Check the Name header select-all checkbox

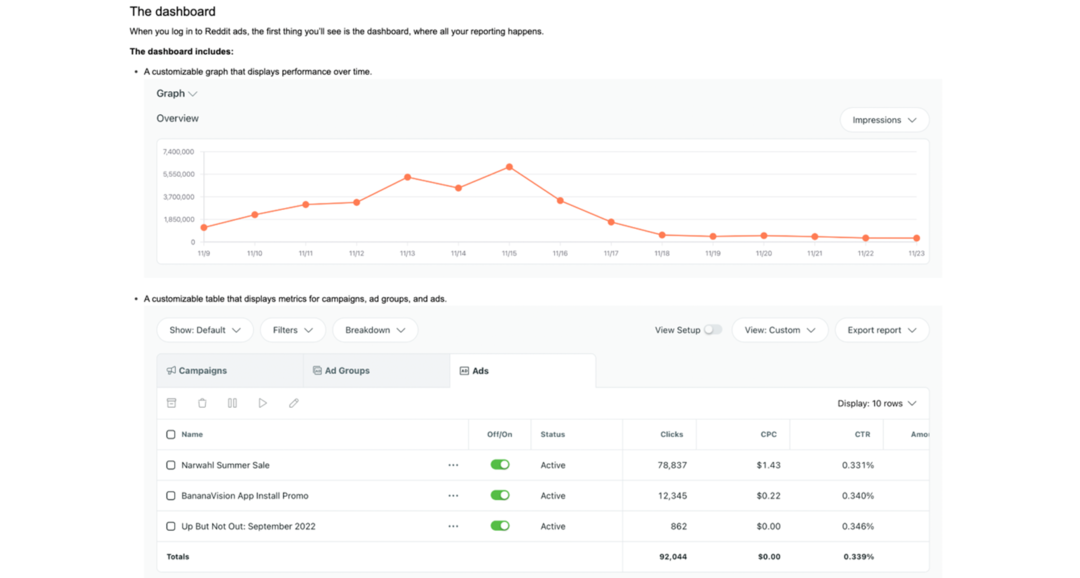pyautogui.click(x=170, y=434)
